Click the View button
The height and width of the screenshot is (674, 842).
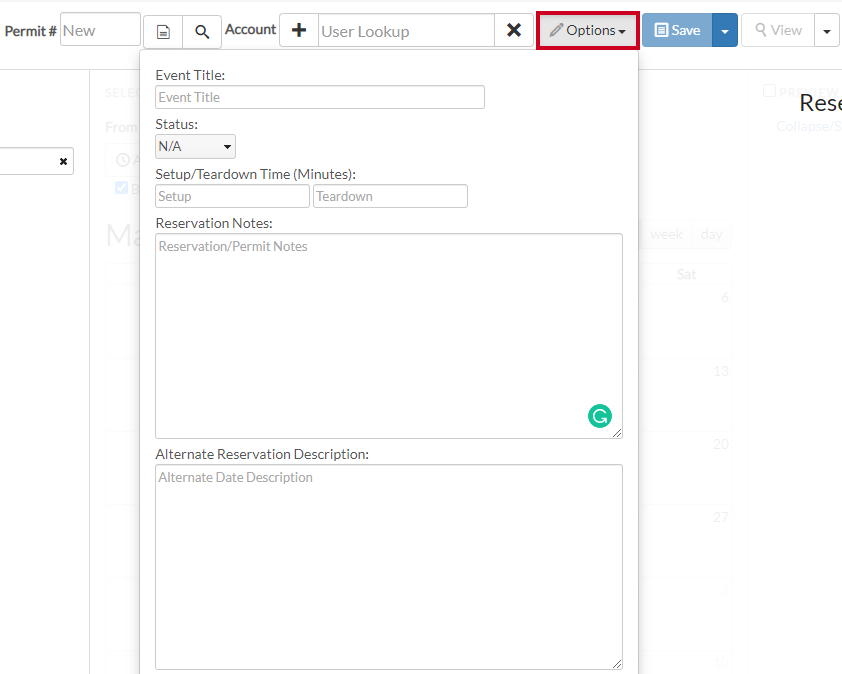click(x=778, y=30)
